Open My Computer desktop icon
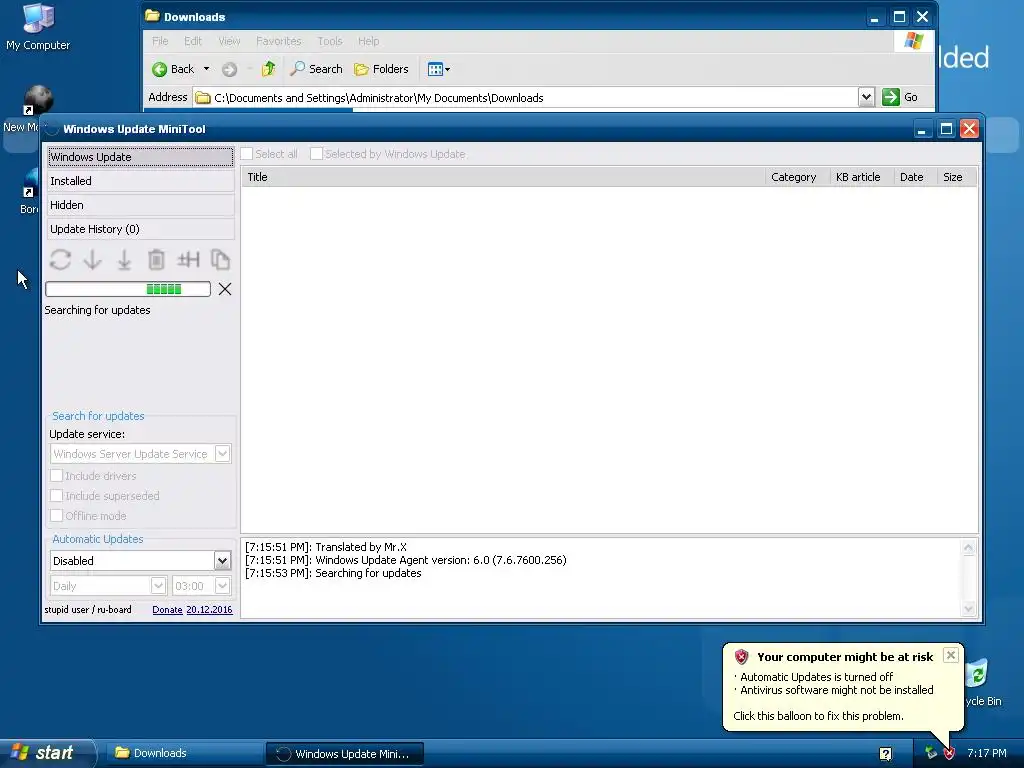This screenshot has width=1024, height=768. [38, 27]
